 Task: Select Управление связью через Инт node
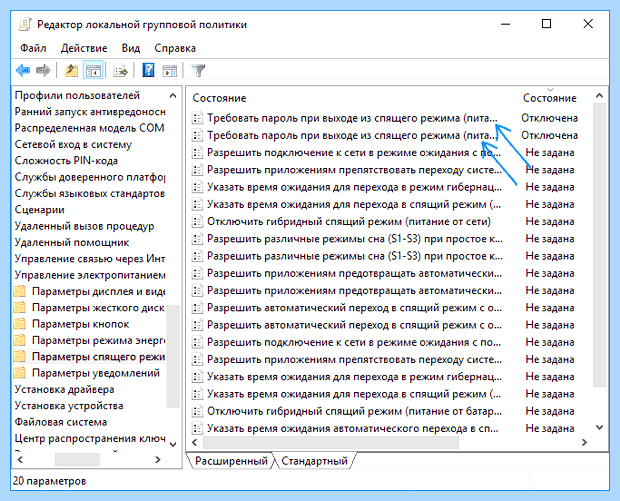point(90,259)
